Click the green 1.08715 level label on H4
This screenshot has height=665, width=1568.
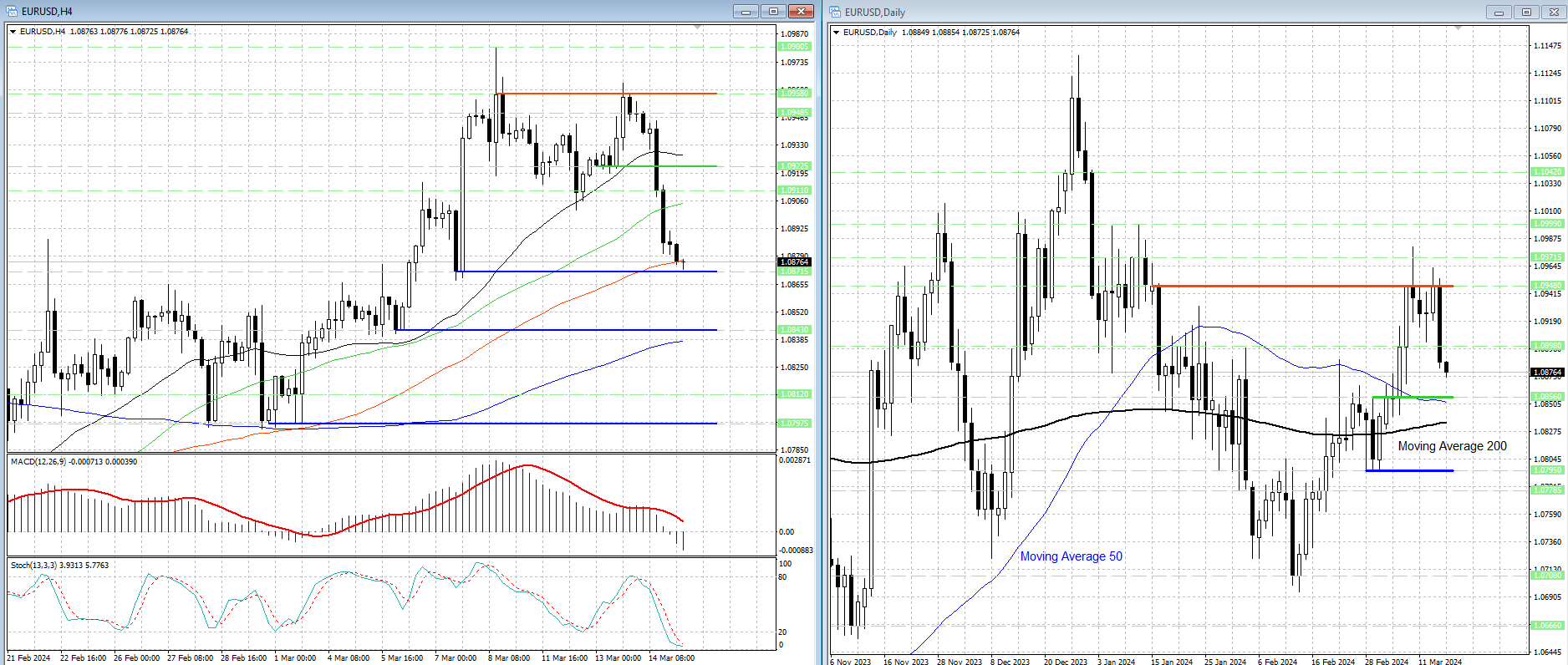(x=794, y=272)
